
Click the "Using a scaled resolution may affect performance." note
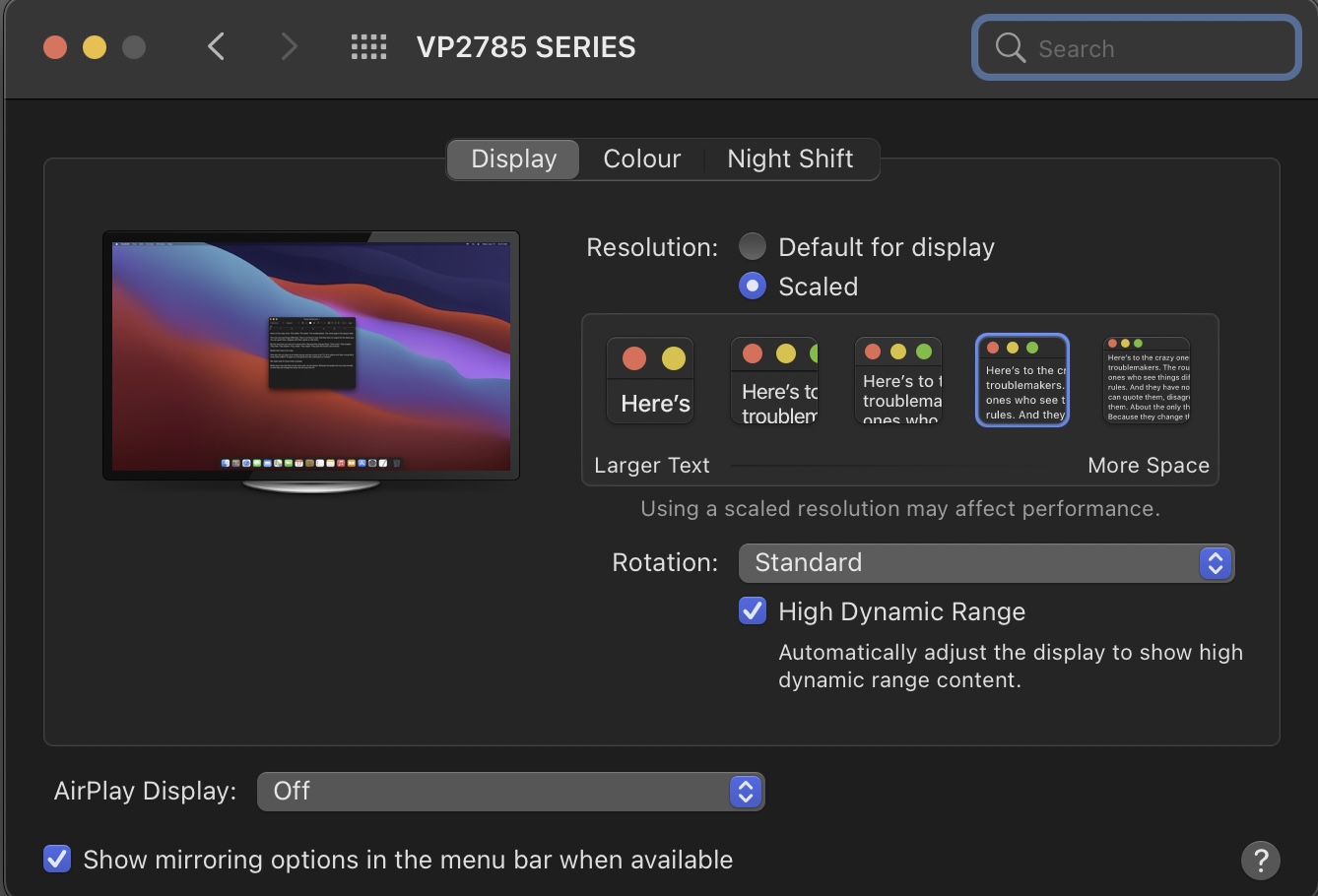click(900, 509)
